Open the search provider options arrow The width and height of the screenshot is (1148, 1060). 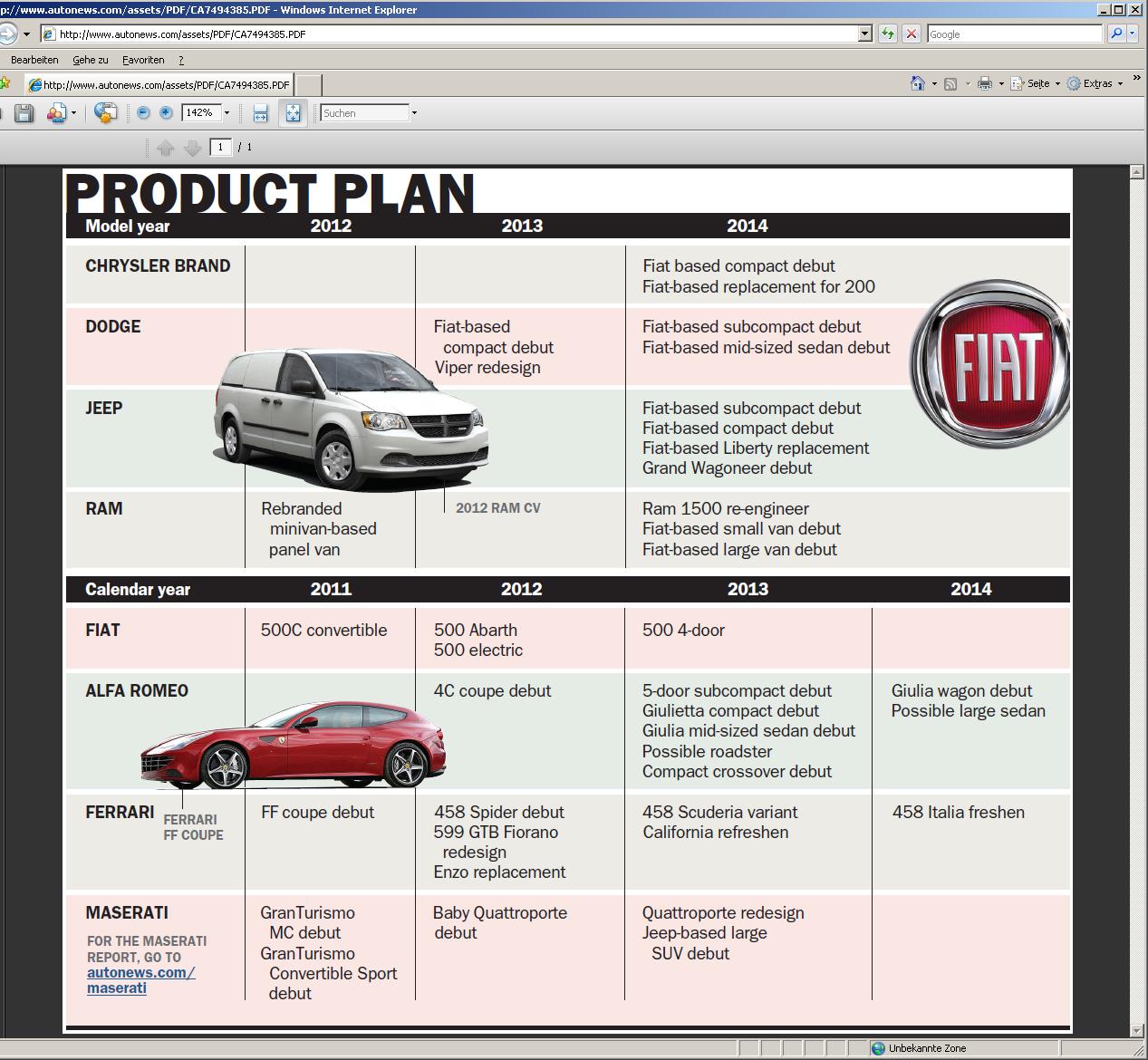pyautogui.click(x=1133, y=34)
